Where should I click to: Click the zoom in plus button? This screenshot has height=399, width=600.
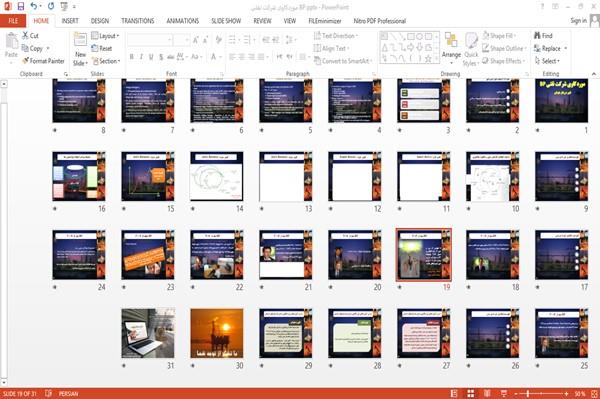(566, 394)
